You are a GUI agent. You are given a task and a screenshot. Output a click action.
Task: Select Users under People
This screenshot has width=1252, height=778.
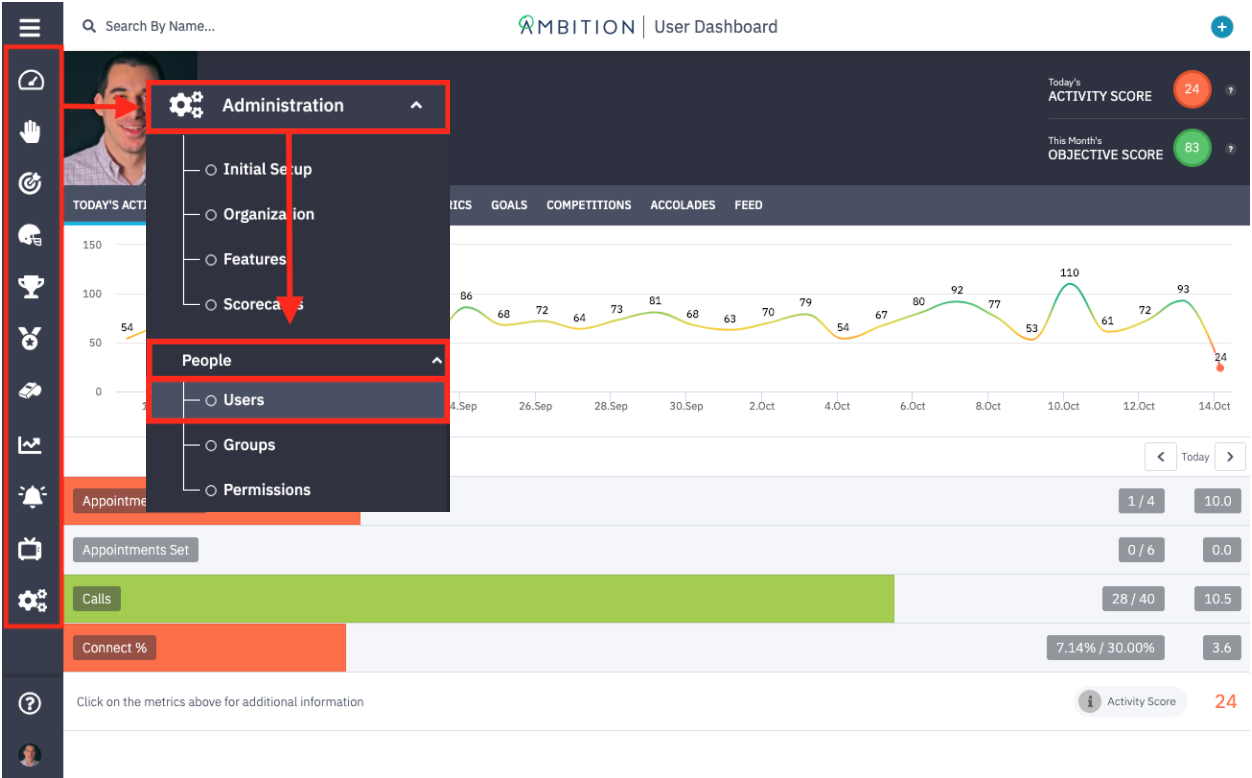pos(298,400)
